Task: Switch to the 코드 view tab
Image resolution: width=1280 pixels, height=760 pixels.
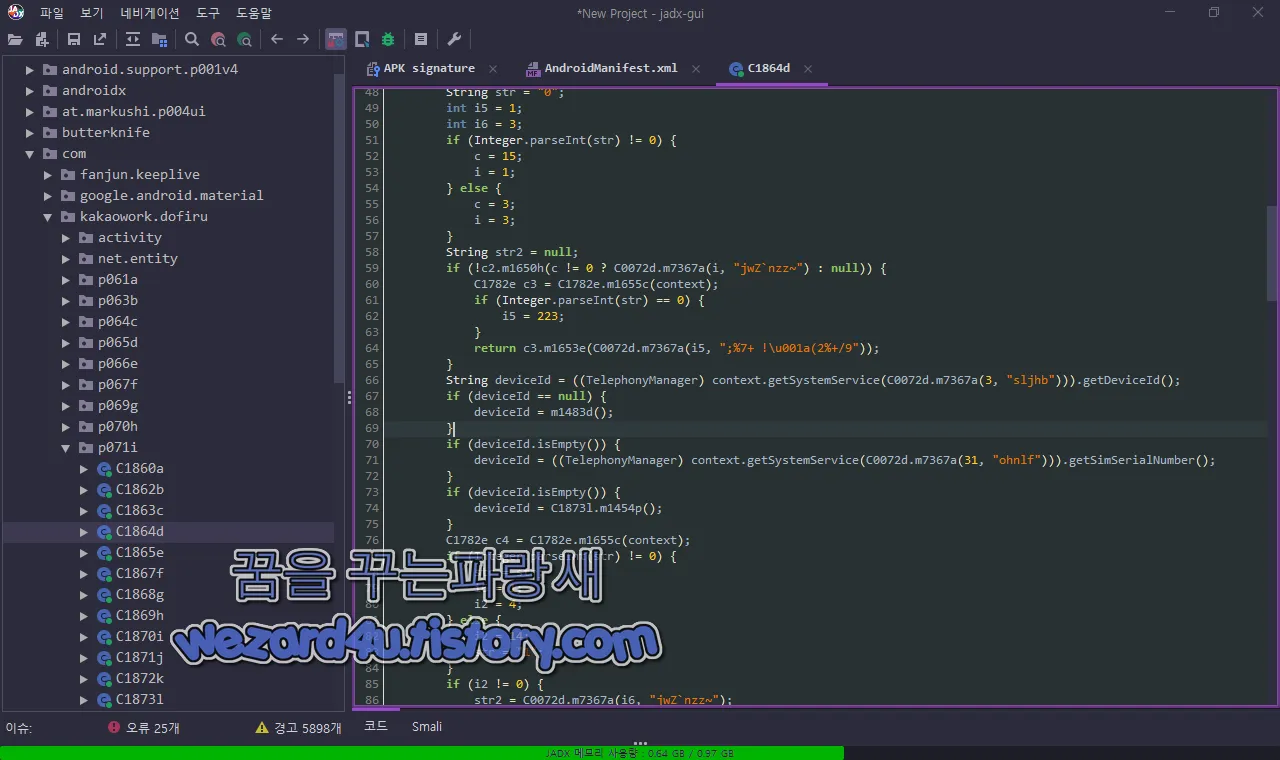Action: pos(375,726)
